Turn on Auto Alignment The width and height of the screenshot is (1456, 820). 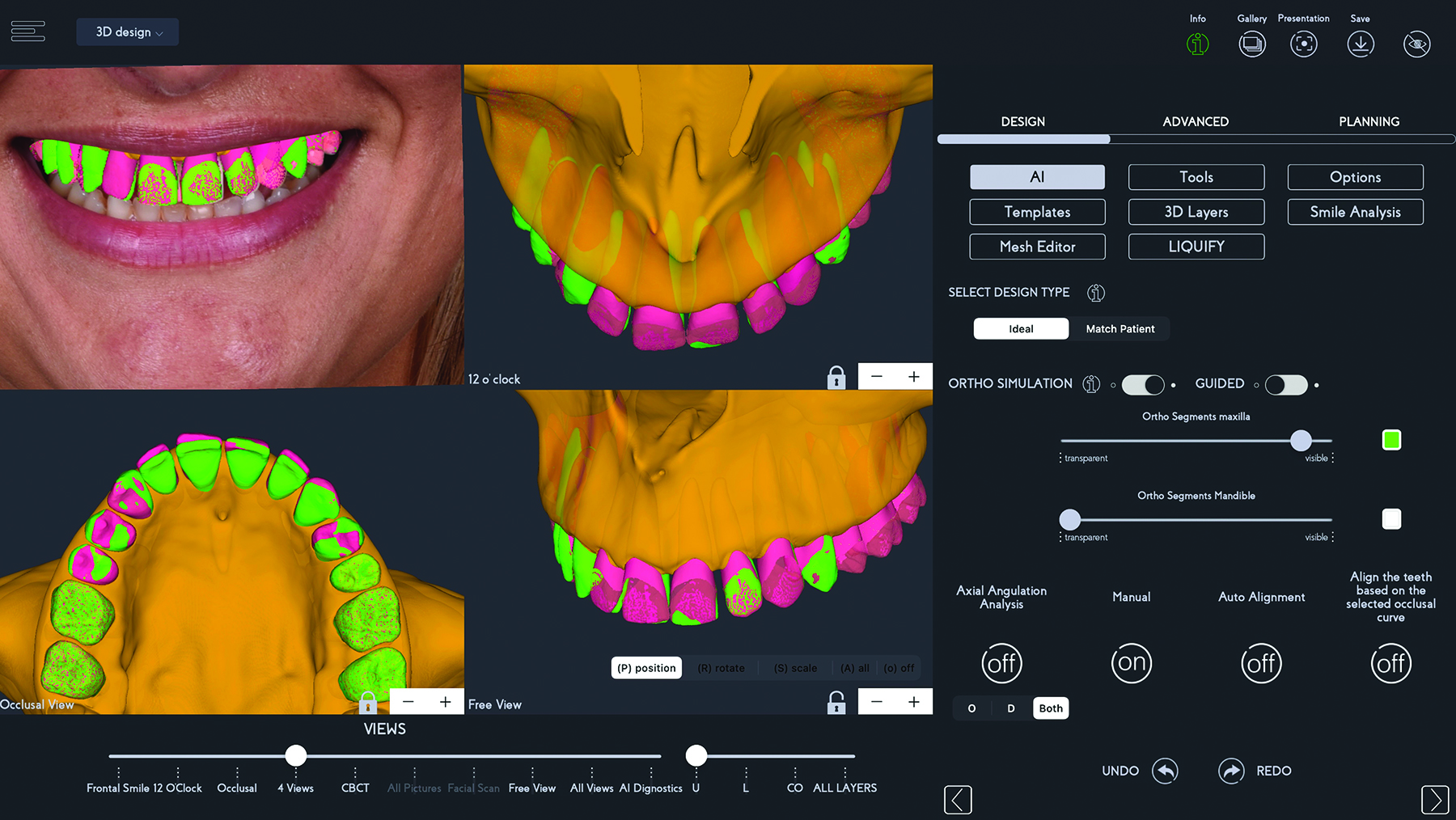click(x=1261, y=663)
